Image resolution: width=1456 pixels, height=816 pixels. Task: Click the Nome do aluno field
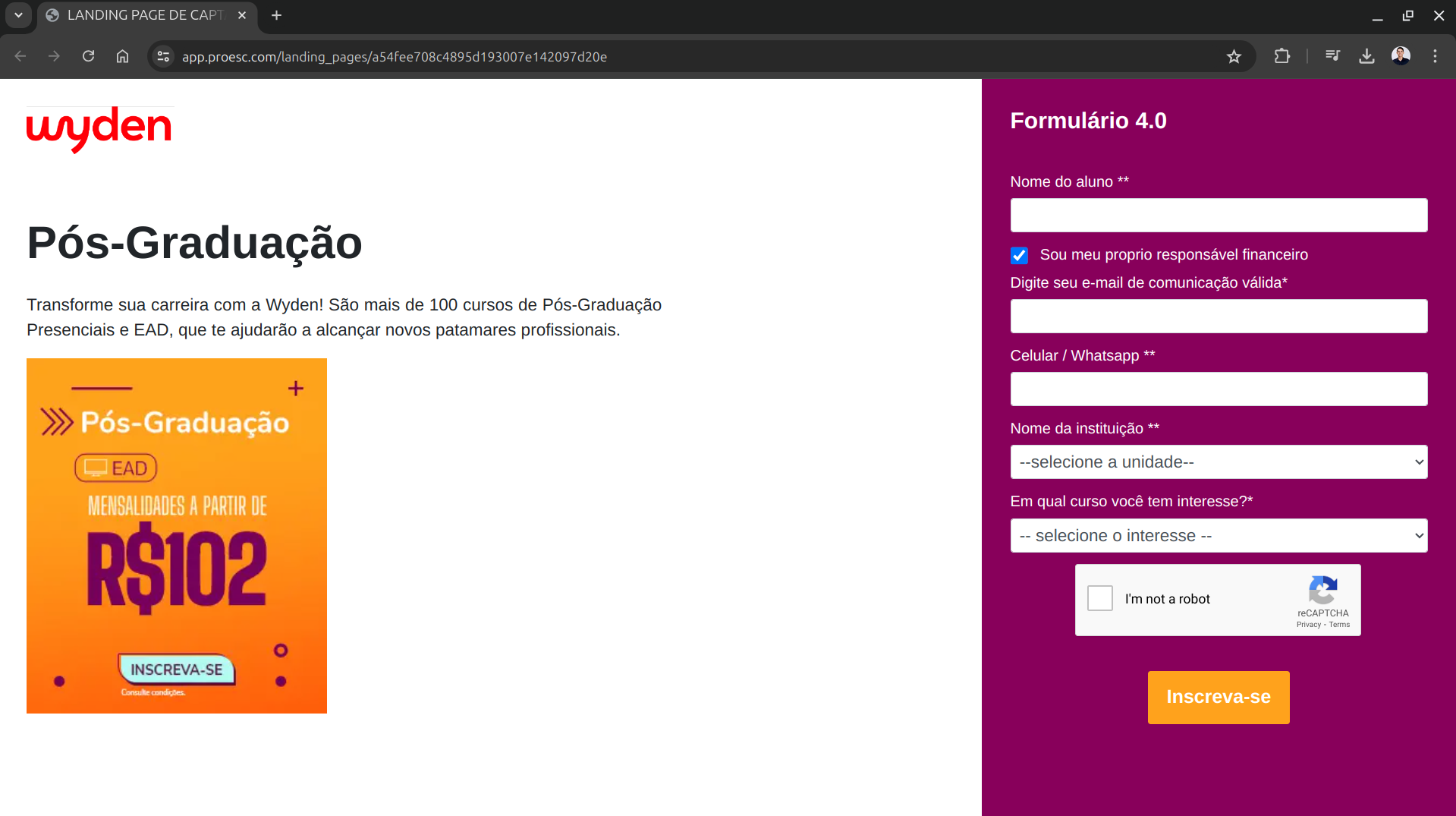pyautogui.click(x=1219, y=216)
